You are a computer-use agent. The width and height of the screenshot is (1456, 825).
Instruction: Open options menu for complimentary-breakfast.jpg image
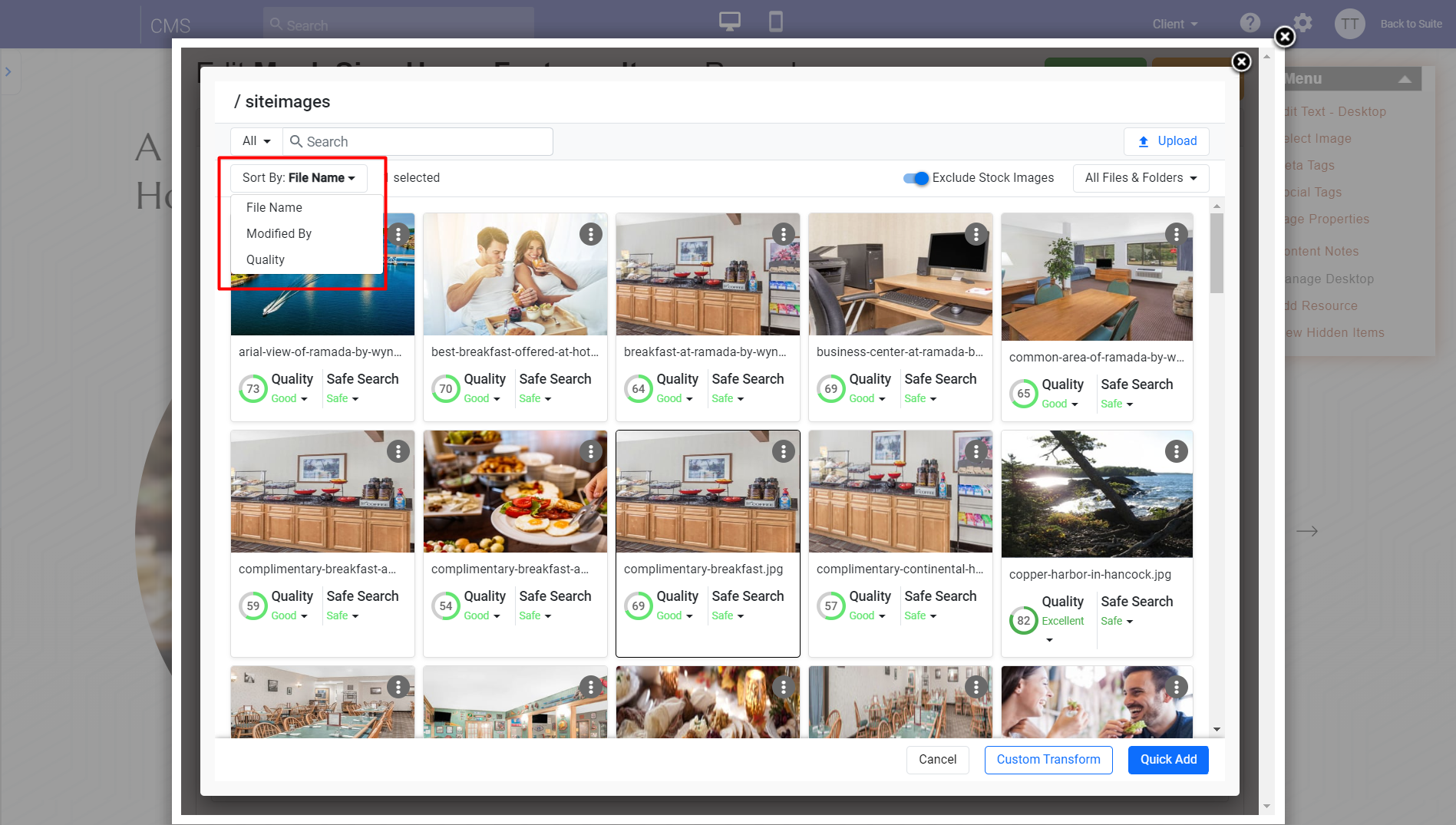784,451
